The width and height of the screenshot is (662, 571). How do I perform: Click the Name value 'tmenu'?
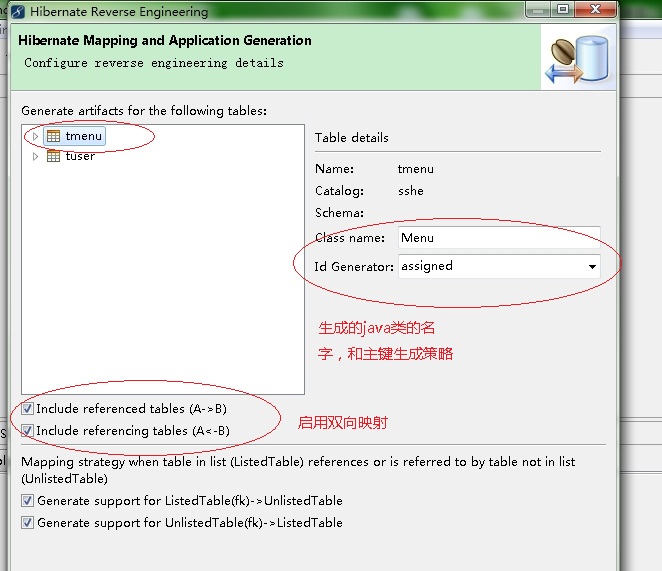pyautogui.click(x=415, y=169)
